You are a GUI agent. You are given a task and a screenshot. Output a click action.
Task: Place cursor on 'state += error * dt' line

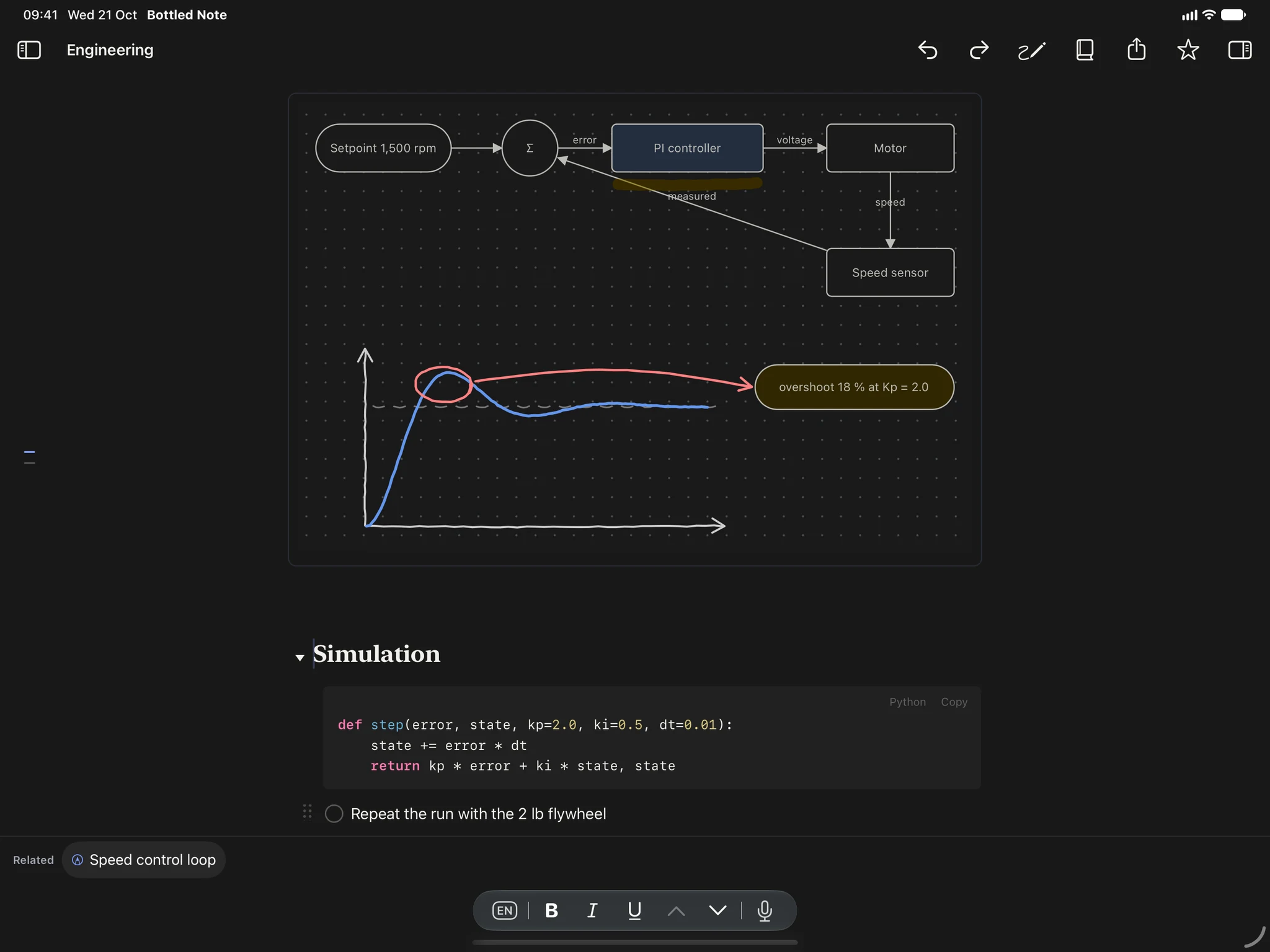pos(449,746)
